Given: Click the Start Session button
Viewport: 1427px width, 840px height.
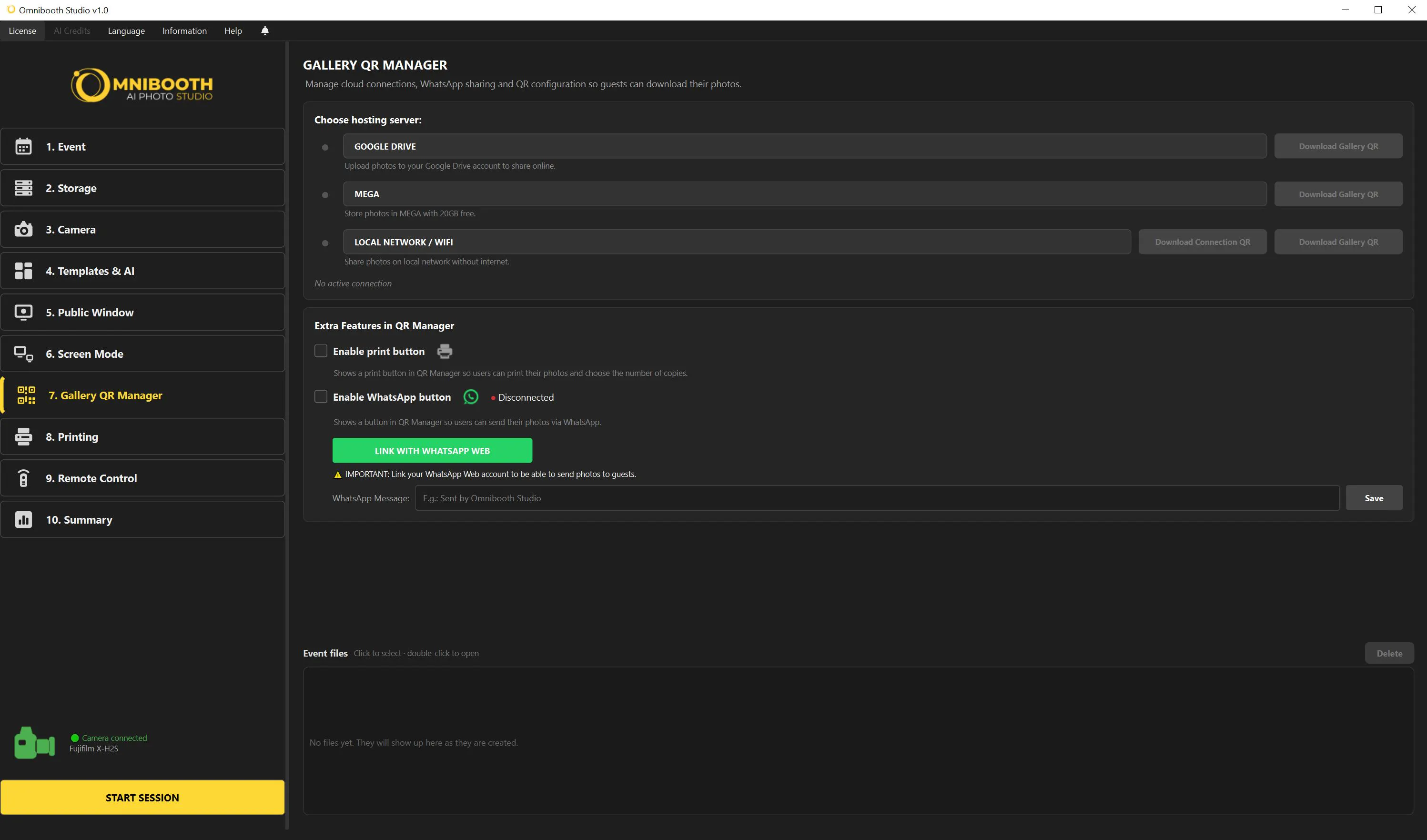Looking at the screenshot, I should [142, 798].
